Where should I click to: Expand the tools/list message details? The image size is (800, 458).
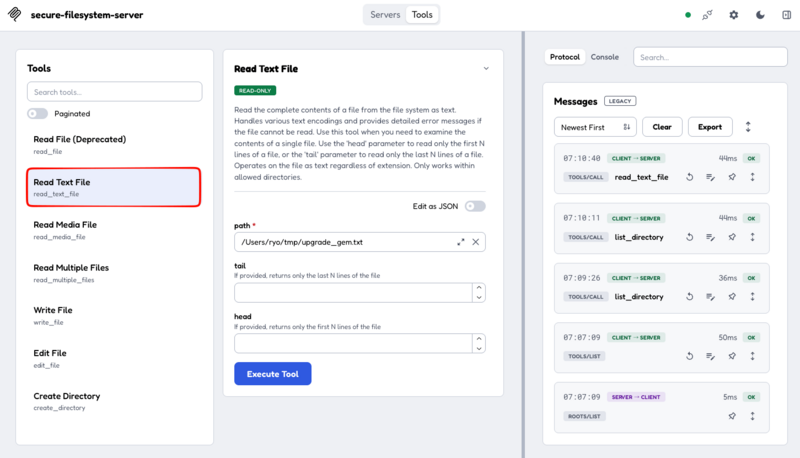coord(753,356)
